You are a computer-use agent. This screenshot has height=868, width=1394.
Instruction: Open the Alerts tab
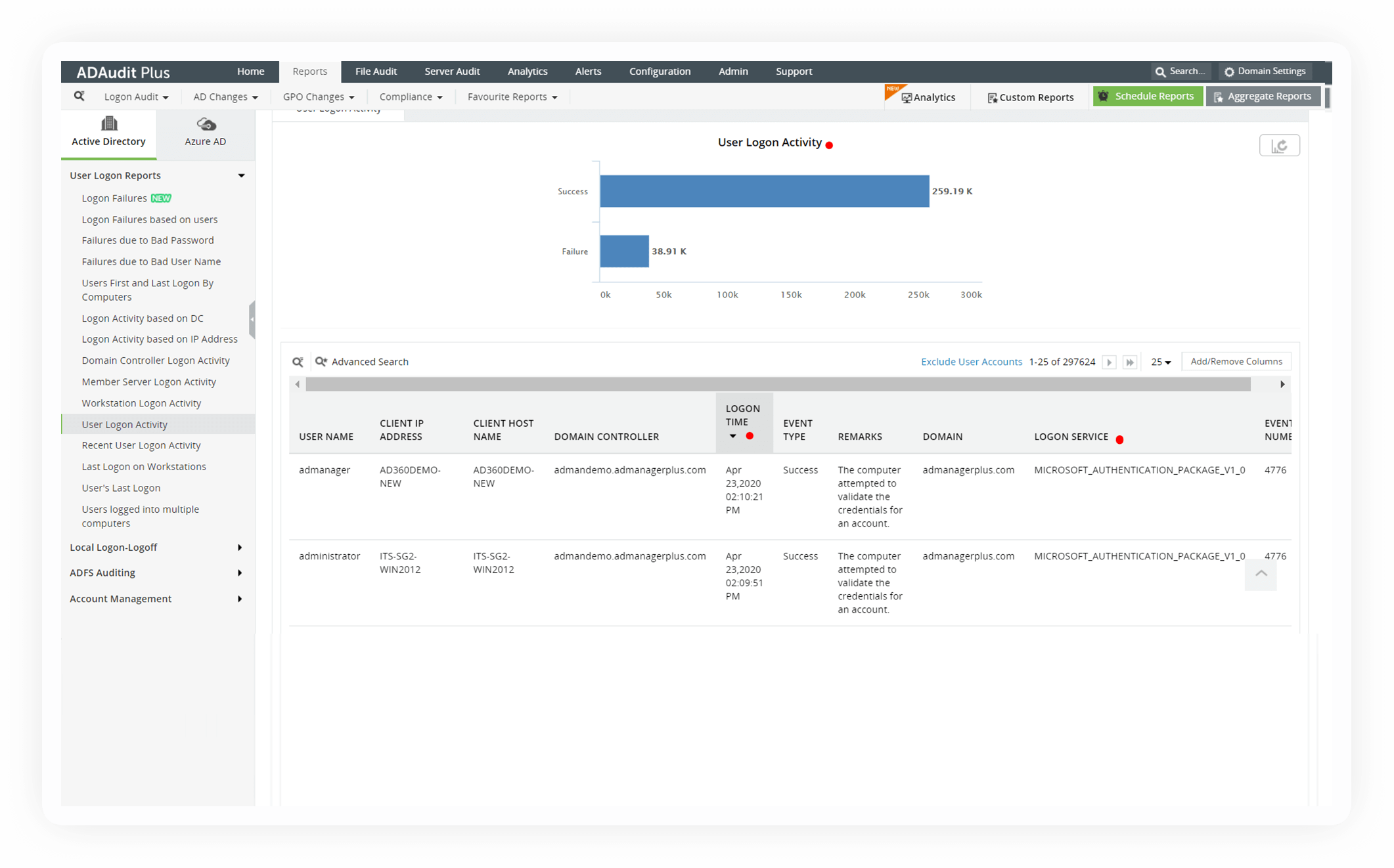(x=588, y=72)
